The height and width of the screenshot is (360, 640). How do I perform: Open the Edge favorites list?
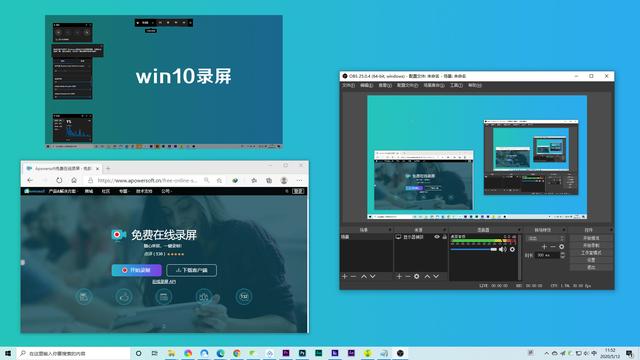(254, 180)
